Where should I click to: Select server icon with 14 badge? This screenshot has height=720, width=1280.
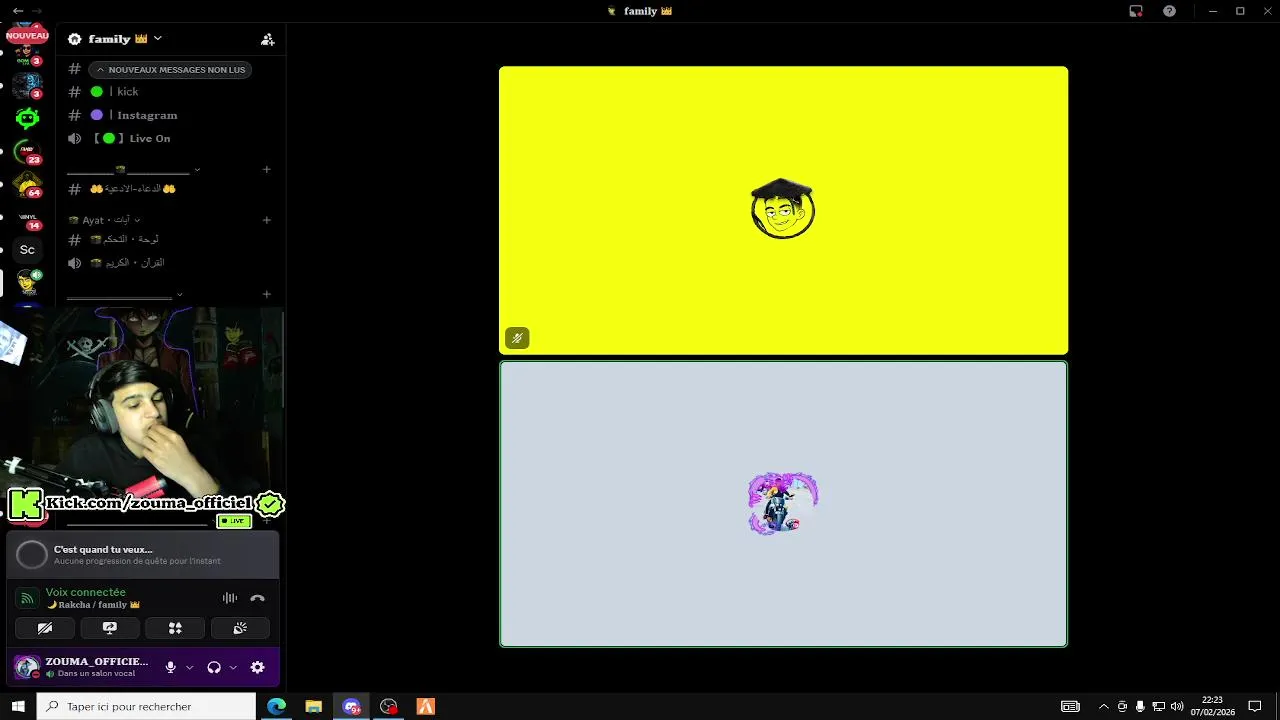(x=27, y=219)
